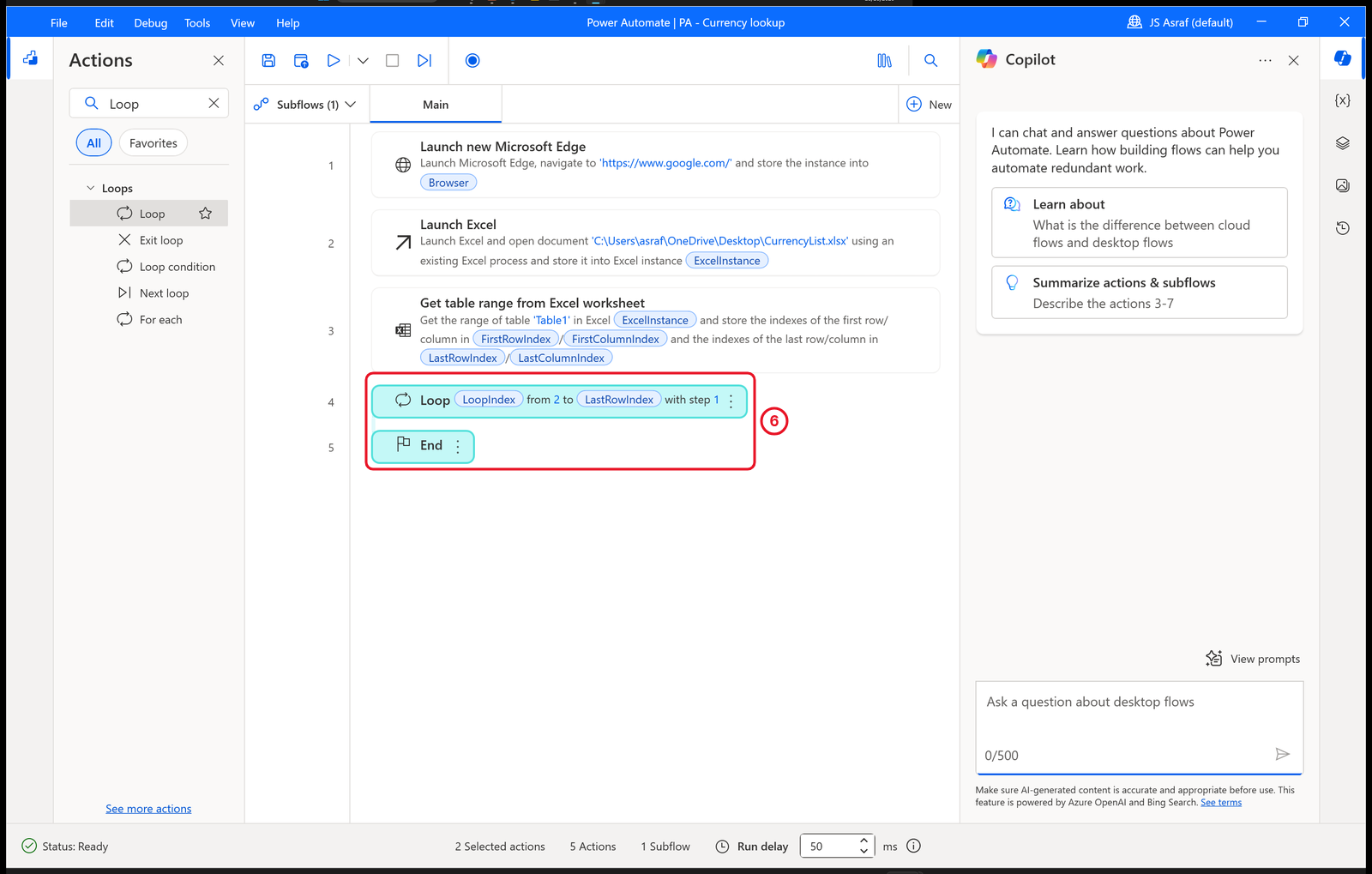Image resolution: width=1372 pixels, height=874 pixels.
Task: Open the Images pane icon
Action: coord(1343,185)
